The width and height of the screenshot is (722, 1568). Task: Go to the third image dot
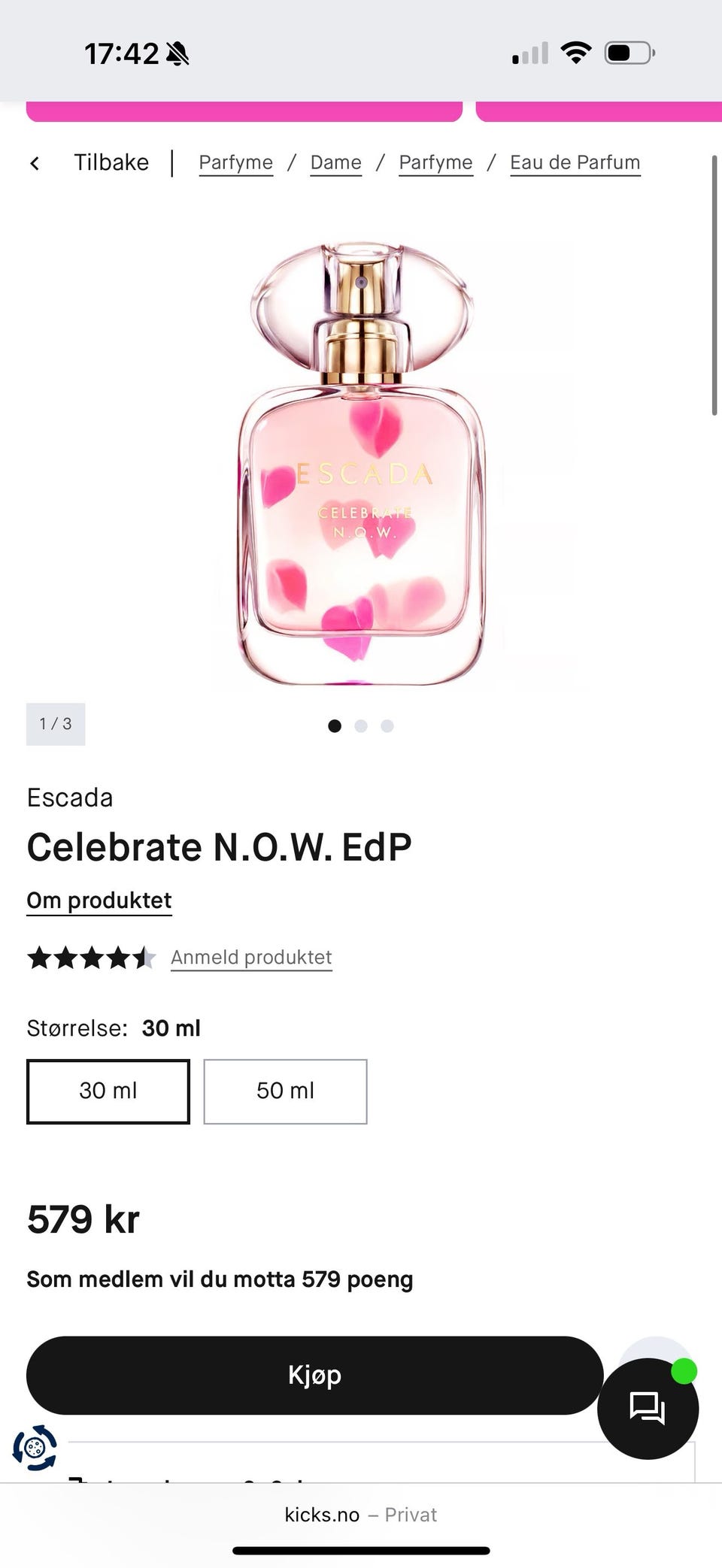[x=387, y=725]
